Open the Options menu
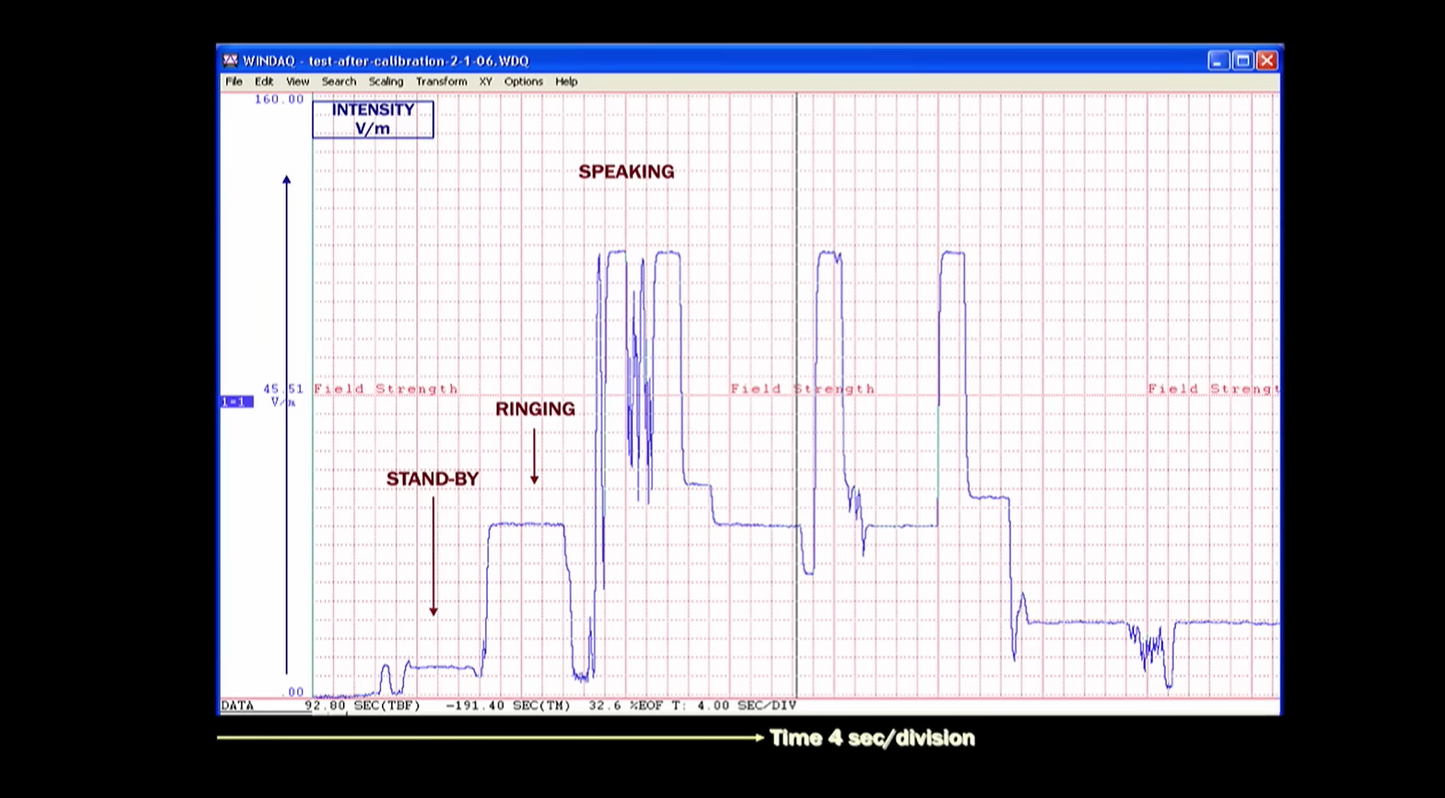This screenshot has height=798, width=1445. (x=523, y=81)
